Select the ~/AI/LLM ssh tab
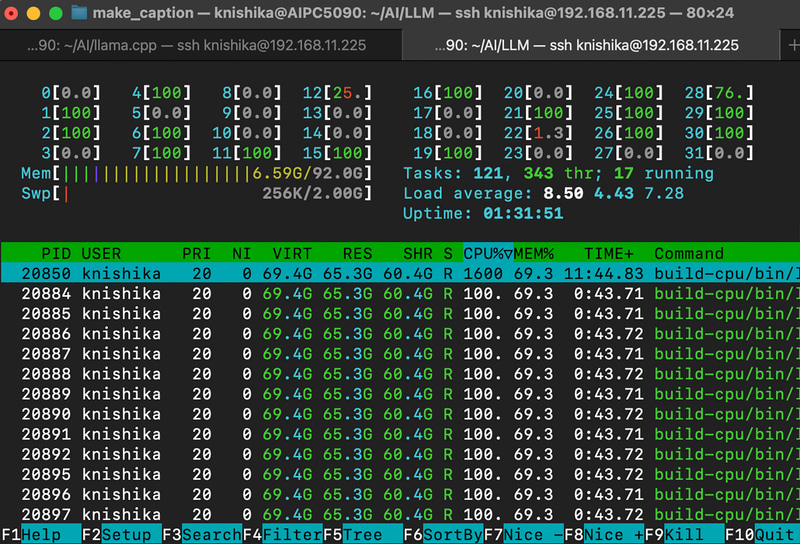Screen dimensions: 800x544 point(591,45)
